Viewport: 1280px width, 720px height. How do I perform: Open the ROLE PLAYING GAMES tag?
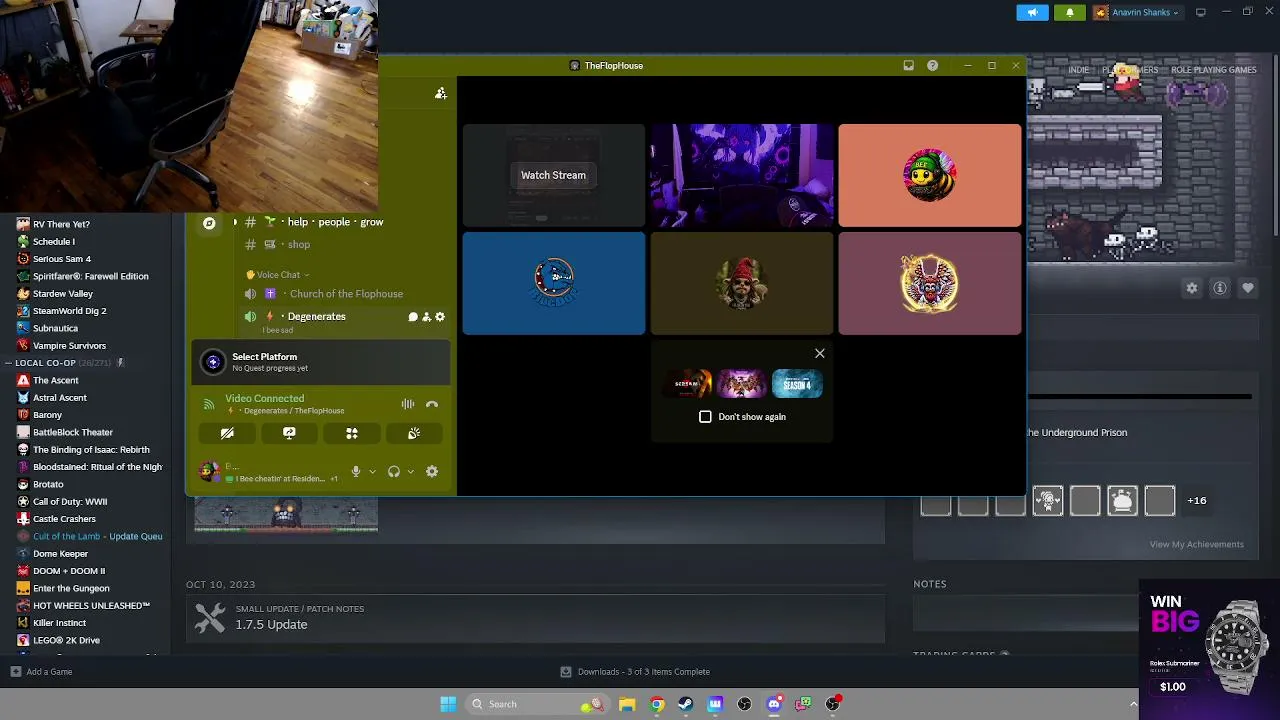[1213, 70]
